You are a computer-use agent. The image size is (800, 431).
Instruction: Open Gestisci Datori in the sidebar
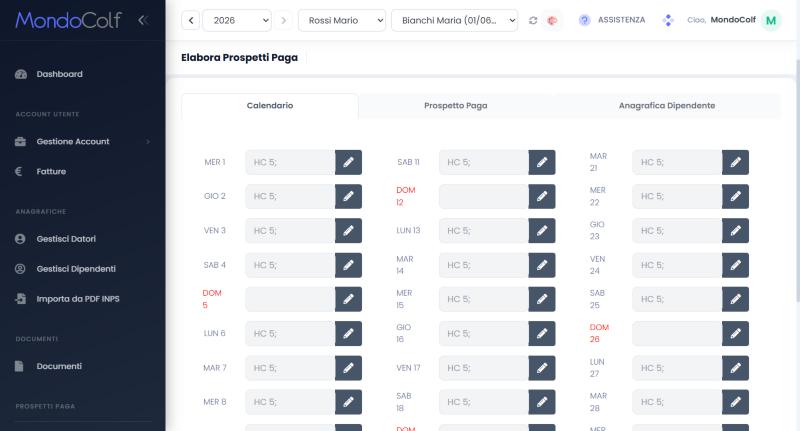(x=66, y=239)
